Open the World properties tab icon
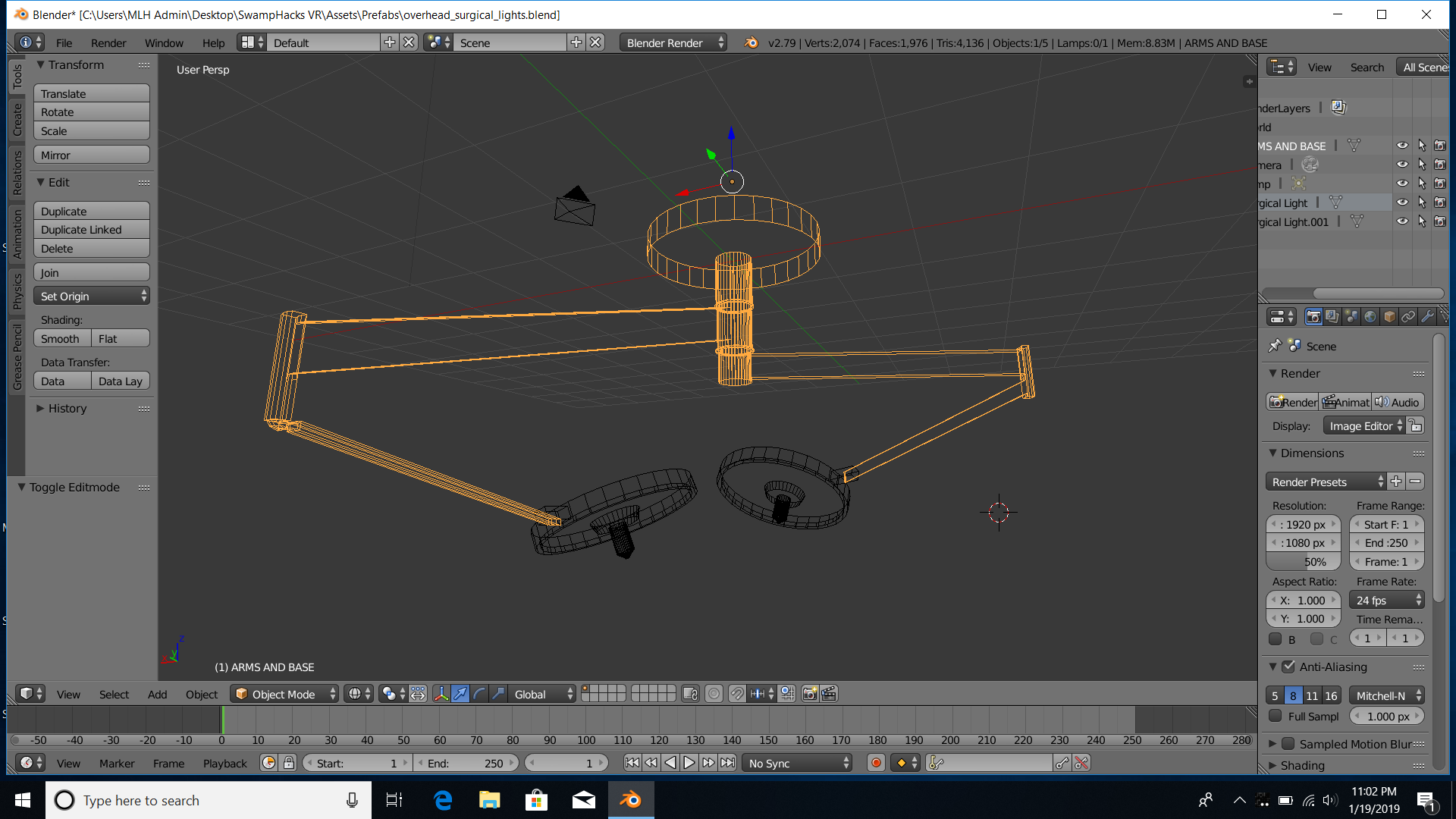Image resolution: width=1456 pixels, height=819 pixels. pos(1370,317)
